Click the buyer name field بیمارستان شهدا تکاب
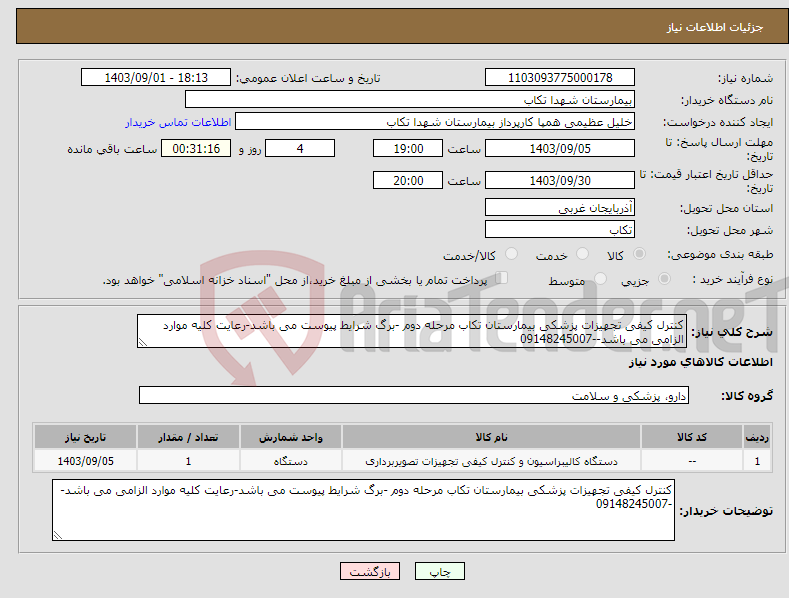Image resolution: width=789 pixels, height=598 pixels. [410, 100]
